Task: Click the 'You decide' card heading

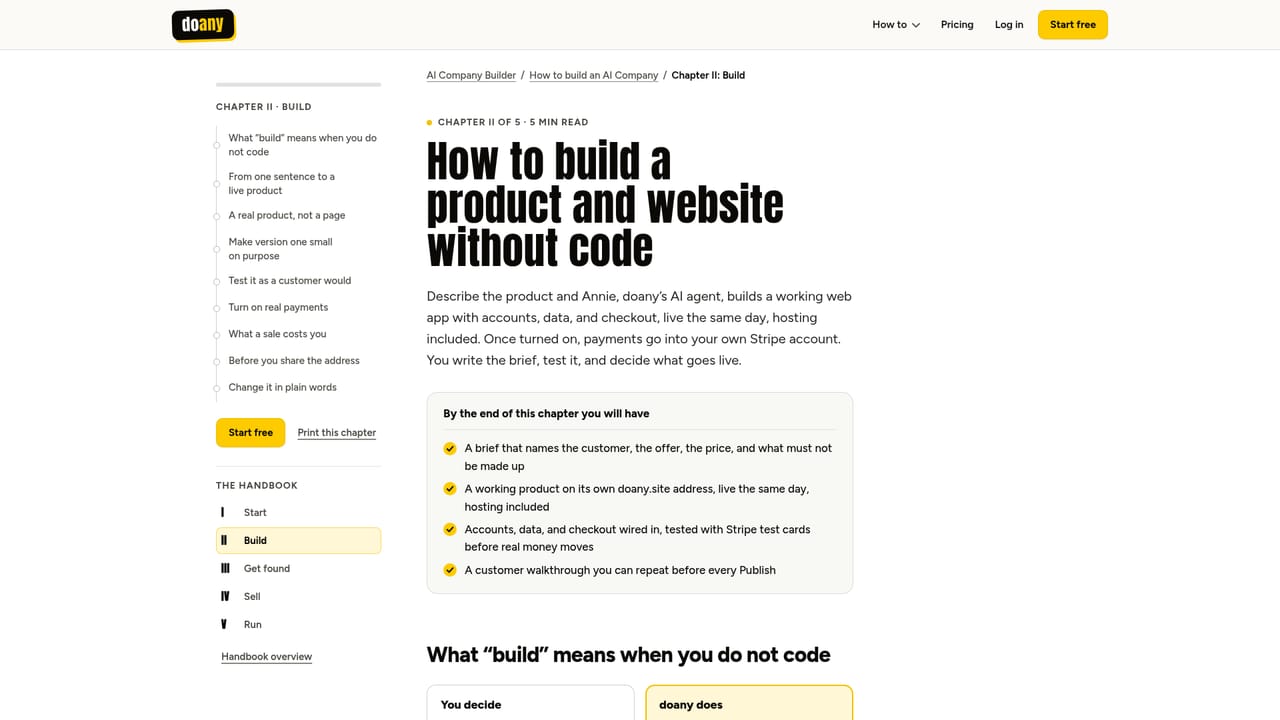Action: [471, 705]
